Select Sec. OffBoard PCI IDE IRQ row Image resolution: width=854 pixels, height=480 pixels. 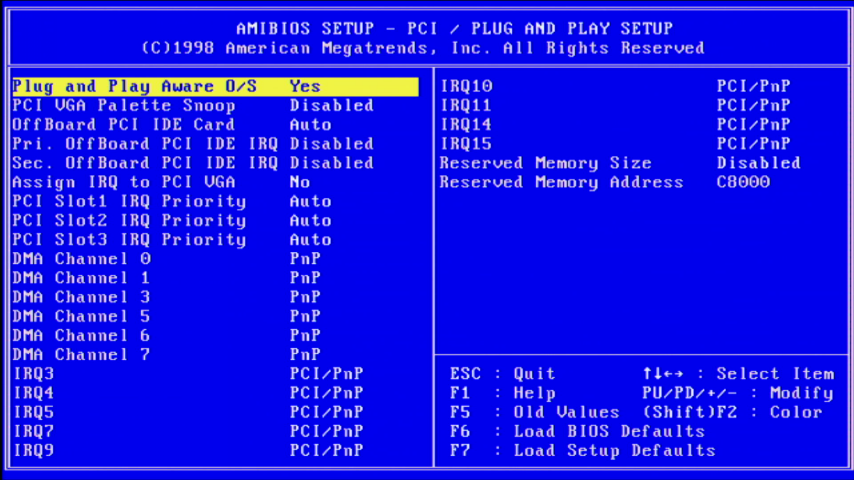tap(145, 163)
